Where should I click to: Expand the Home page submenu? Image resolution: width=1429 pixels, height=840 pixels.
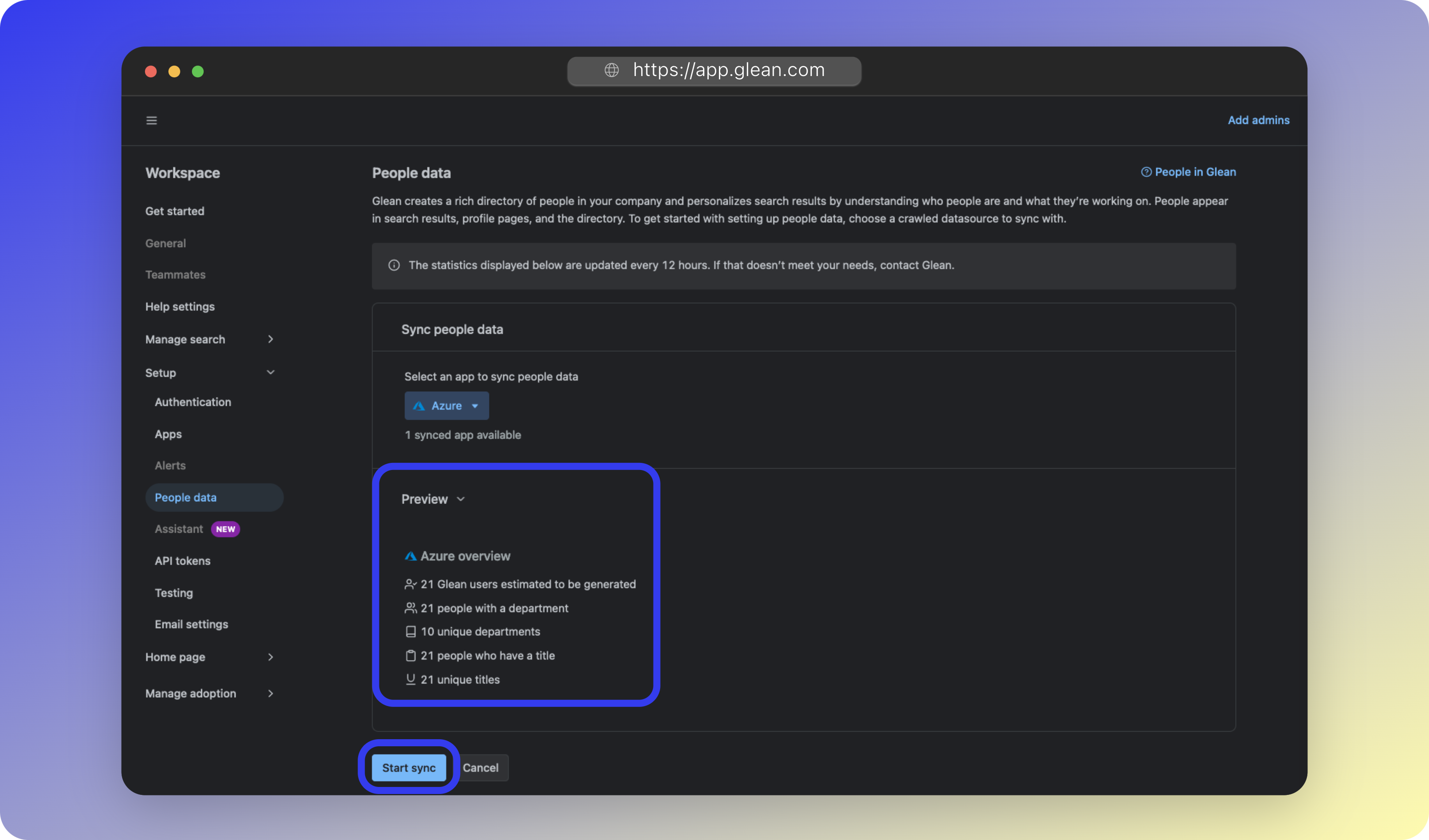(271, 657)
